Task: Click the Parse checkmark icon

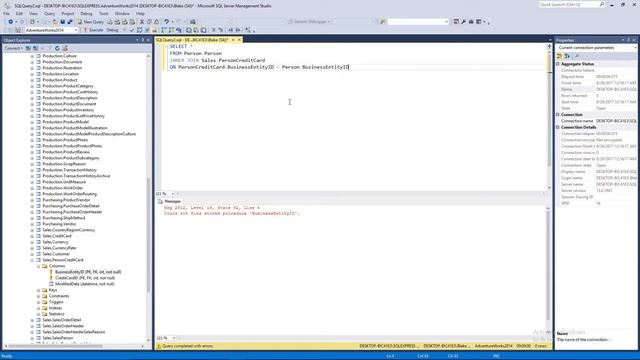Action: pyautogui.click(x=132, y=30)
